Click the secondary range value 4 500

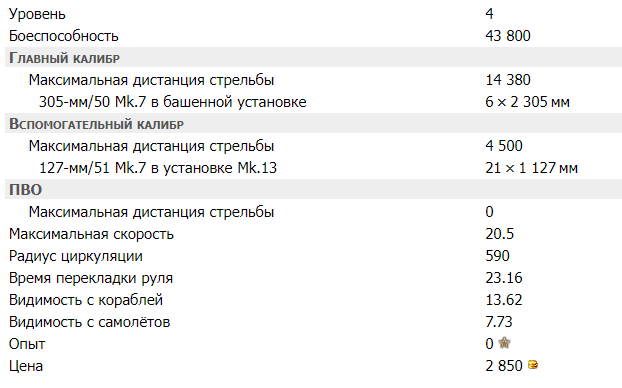coord(504,146)
